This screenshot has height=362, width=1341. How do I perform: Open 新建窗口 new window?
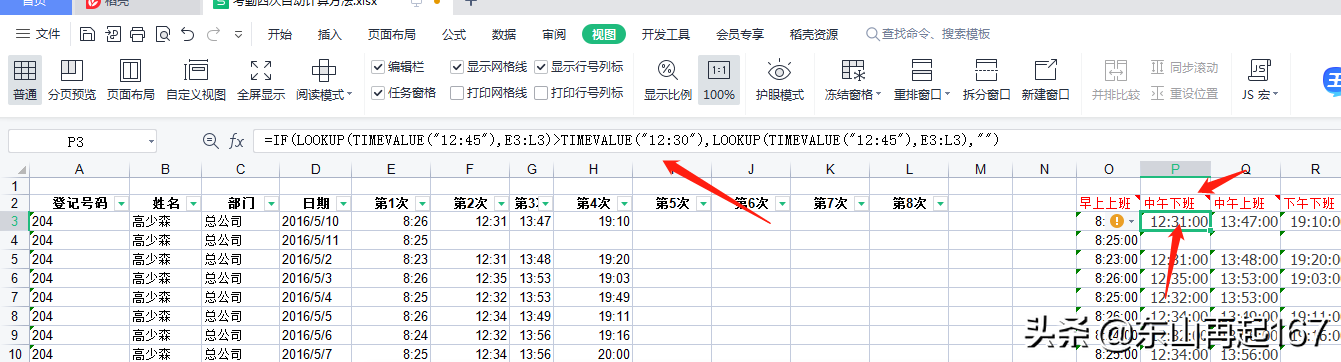[1045, 80]
